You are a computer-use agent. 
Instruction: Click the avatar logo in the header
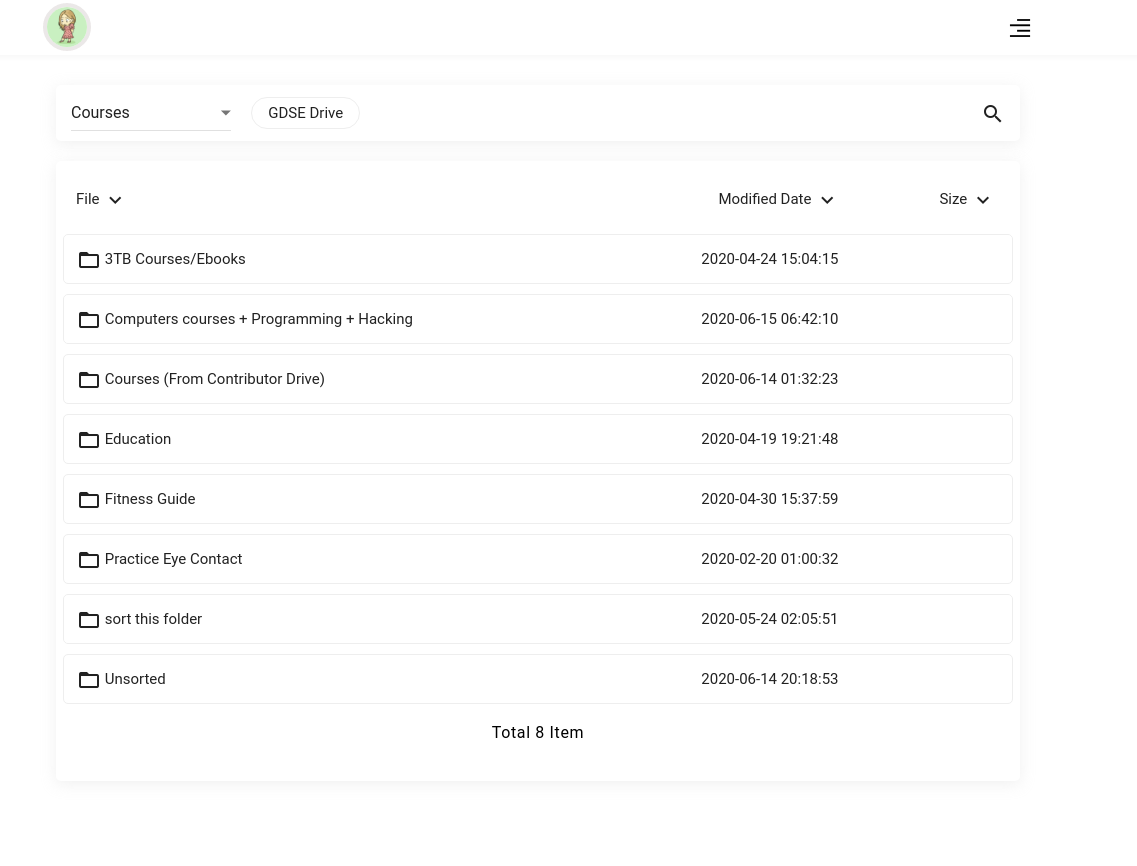[x=67, y=28]
